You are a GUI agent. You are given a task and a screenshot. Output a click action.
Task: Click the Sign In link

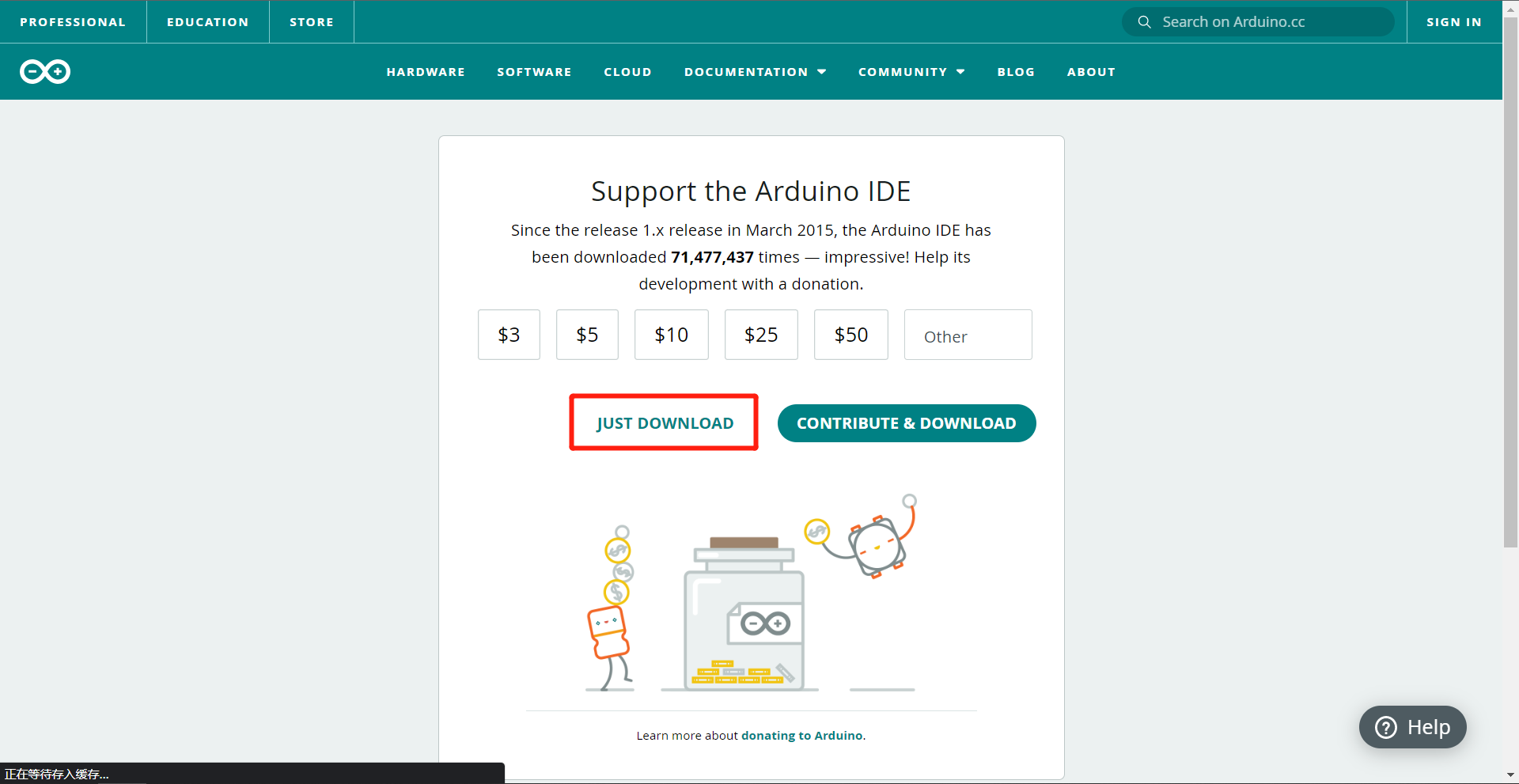1453,22
